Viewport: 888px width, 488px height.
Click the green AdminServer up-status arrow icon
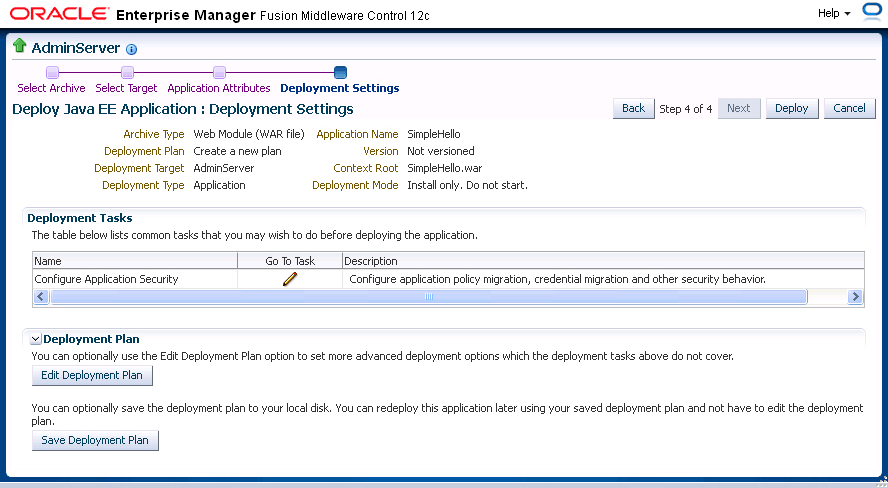coord(20,46)
